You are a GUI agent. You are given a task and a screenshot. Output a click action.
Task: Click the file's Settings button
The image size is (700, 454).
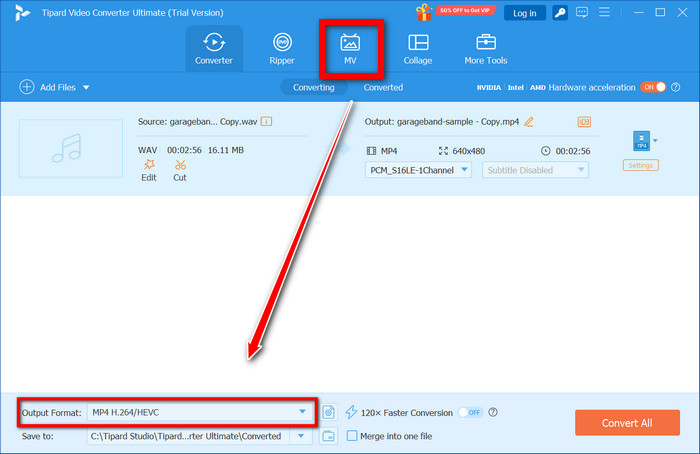(641, 165)
